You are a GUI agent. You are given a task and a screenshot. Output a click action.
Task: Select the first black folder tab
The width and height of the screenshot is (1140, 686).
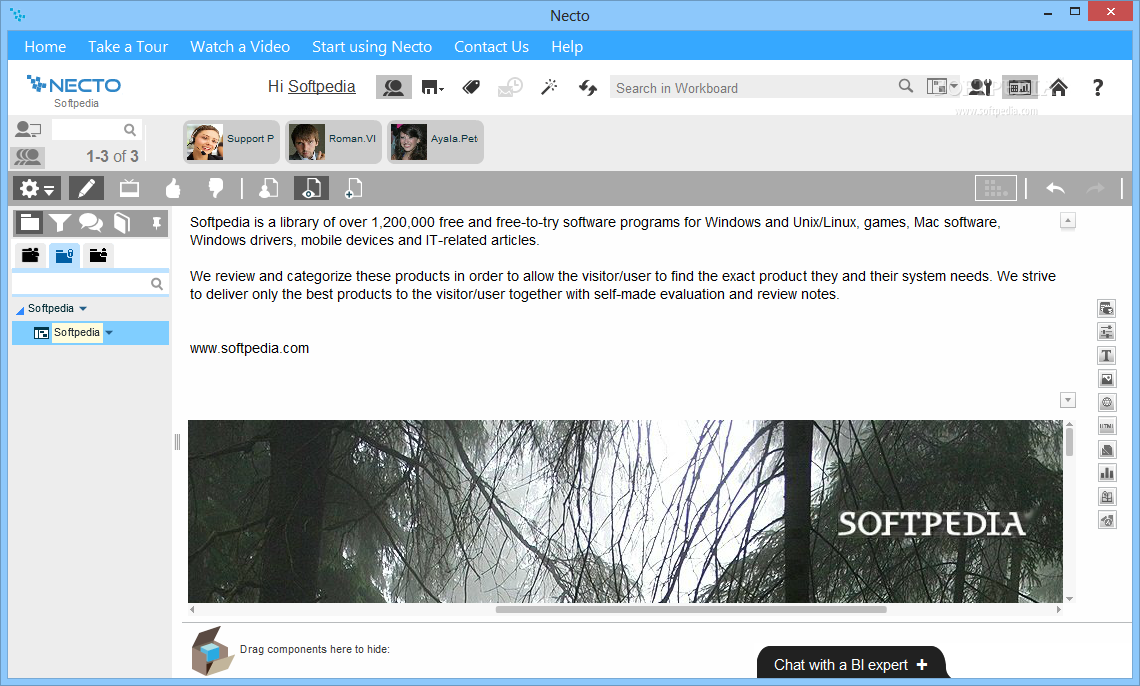[x=31, y=255]
